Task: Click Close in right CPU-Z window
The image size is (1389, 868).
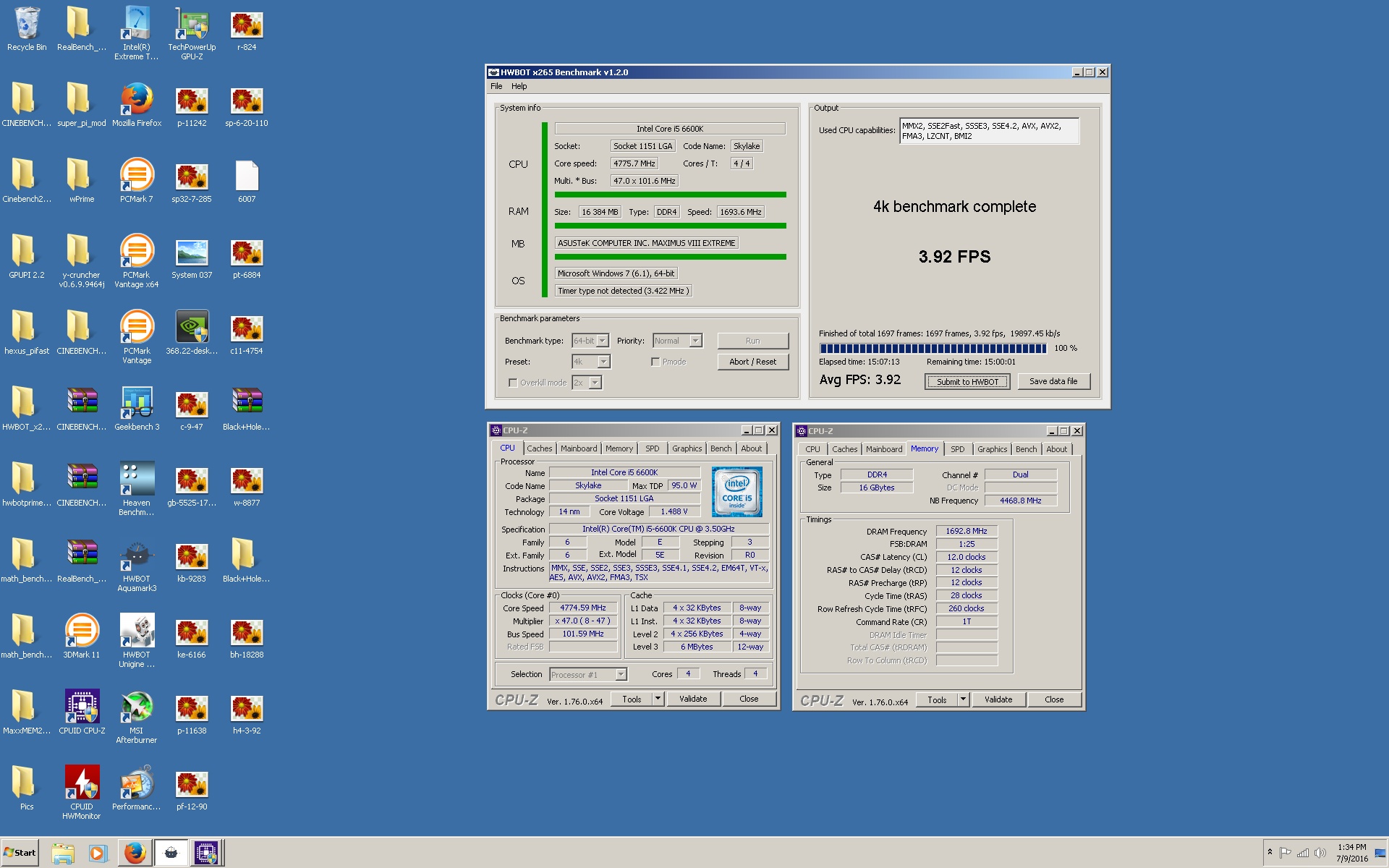Action: click(x=1054, y=699)
